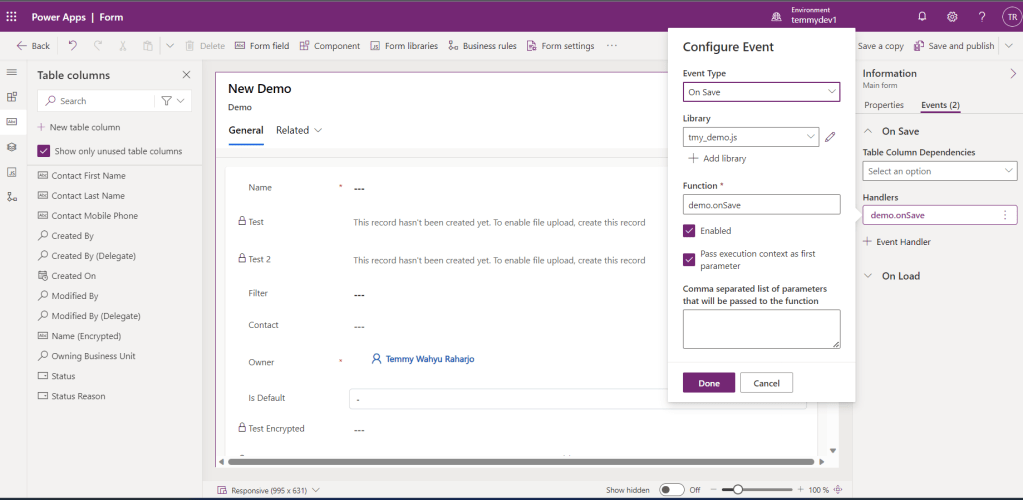This screenshot has height=500, width=1023.
Task: Close the Table columns pane
Action: [x=187, y=75]
